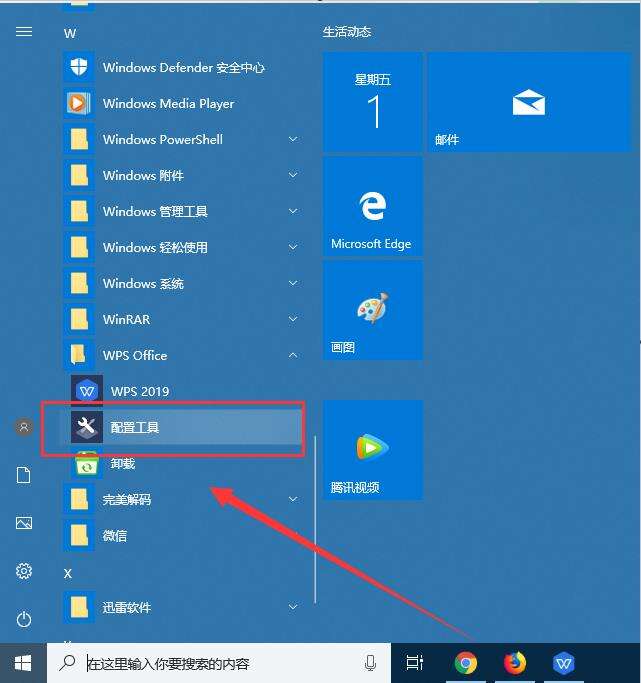Click the Windows Start button
The height and width of the screenshot is (683, 641).
point(23,663)
